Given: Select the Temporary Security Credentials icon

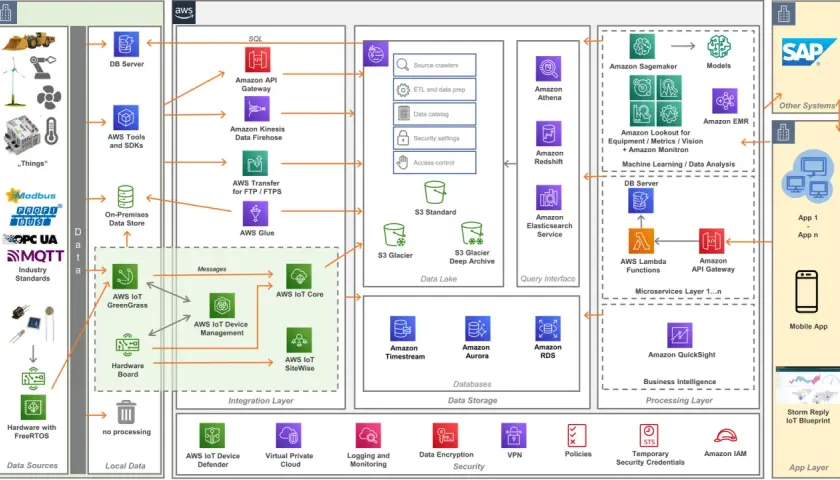Looking at the screenshot, I should point(649,436).
